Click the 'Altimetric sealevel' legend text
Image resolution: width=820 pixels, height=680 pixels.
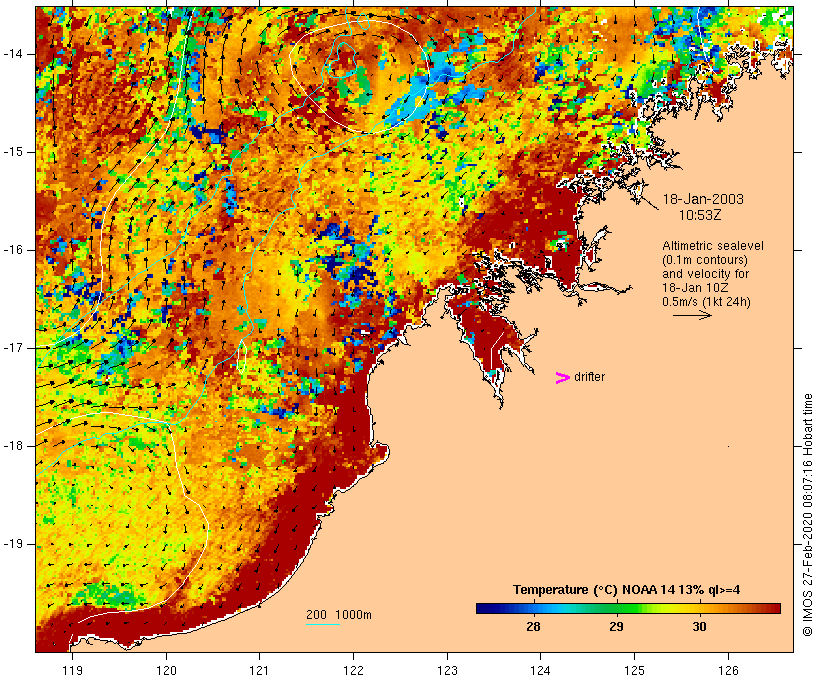coord(713,246)
